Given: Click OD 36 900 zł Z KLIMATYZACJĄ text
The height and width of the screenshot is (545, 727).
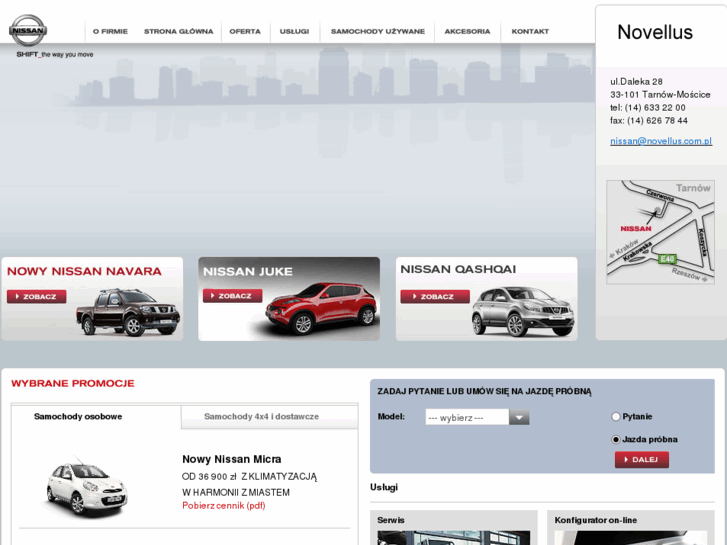Looking at the screenshot, I should [249, 476].
